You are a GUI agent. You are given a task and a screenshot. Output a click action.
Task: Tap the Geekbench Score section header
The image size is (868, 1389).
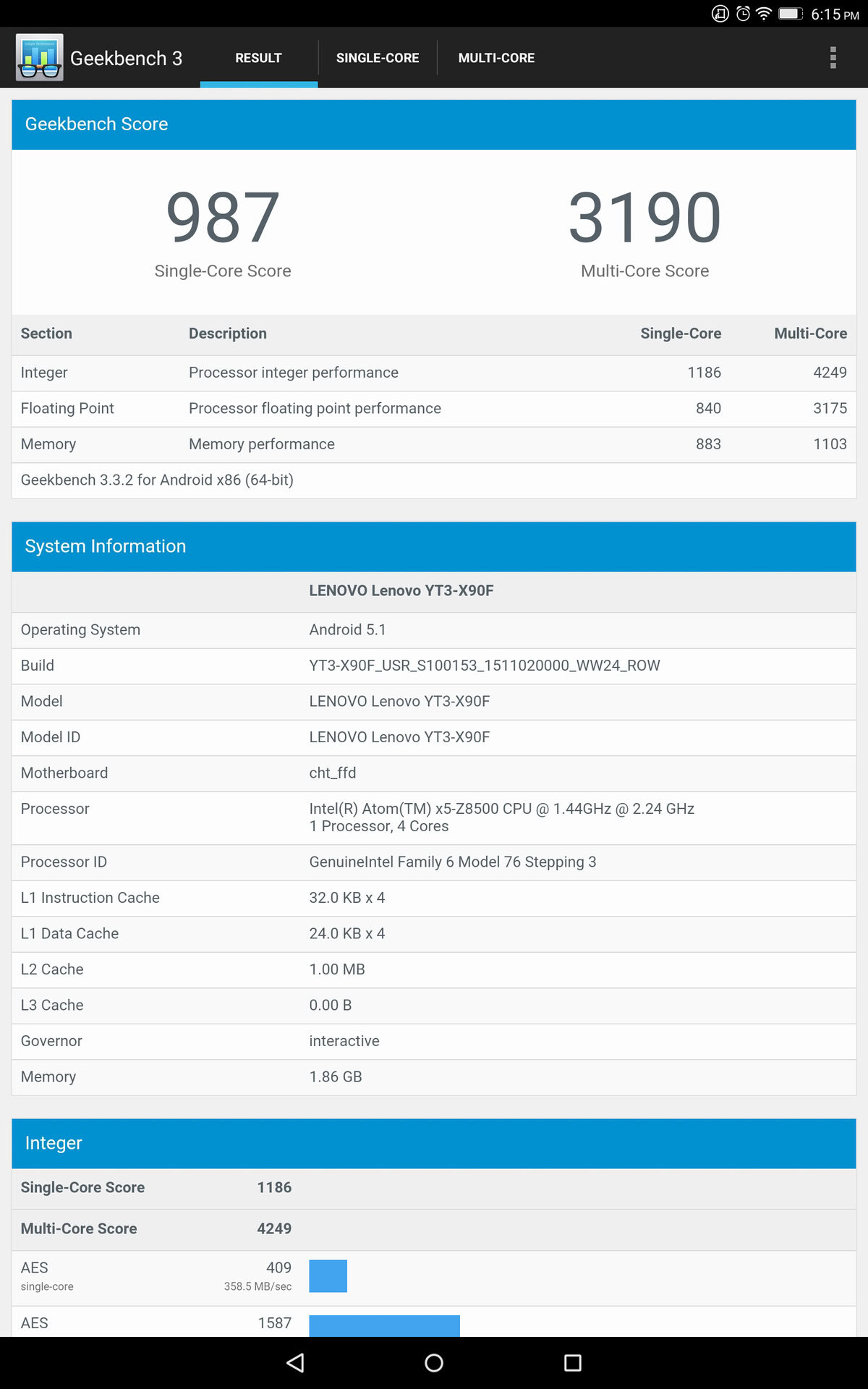[x=434, y=124]
